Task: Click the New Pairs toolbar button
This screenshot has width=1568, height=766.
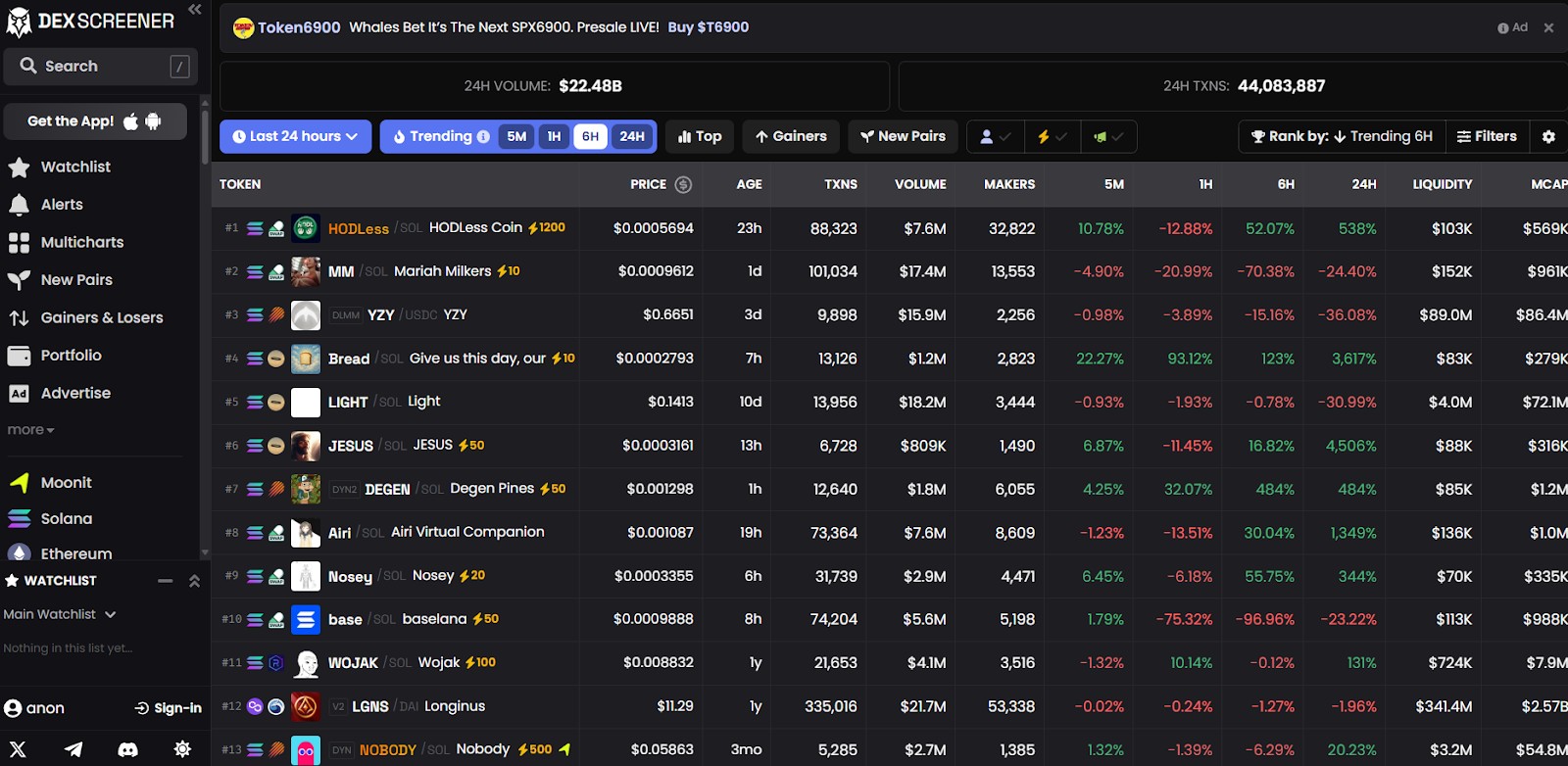Action: click(903, 137)
